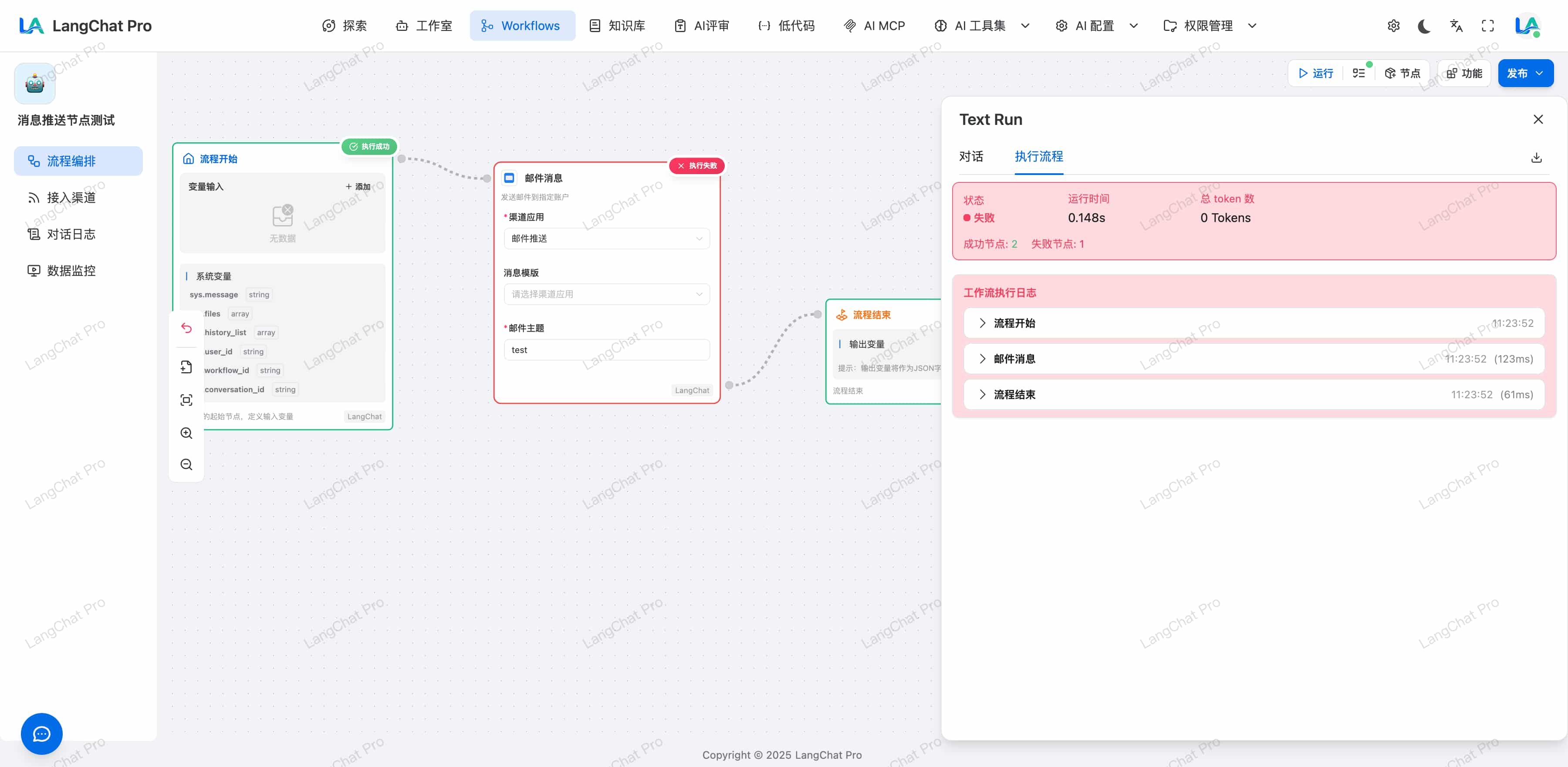The width and height of the screenshot is (1568, 767).
Task: Click the 邮件主题 input field
Action: point(606,350)
